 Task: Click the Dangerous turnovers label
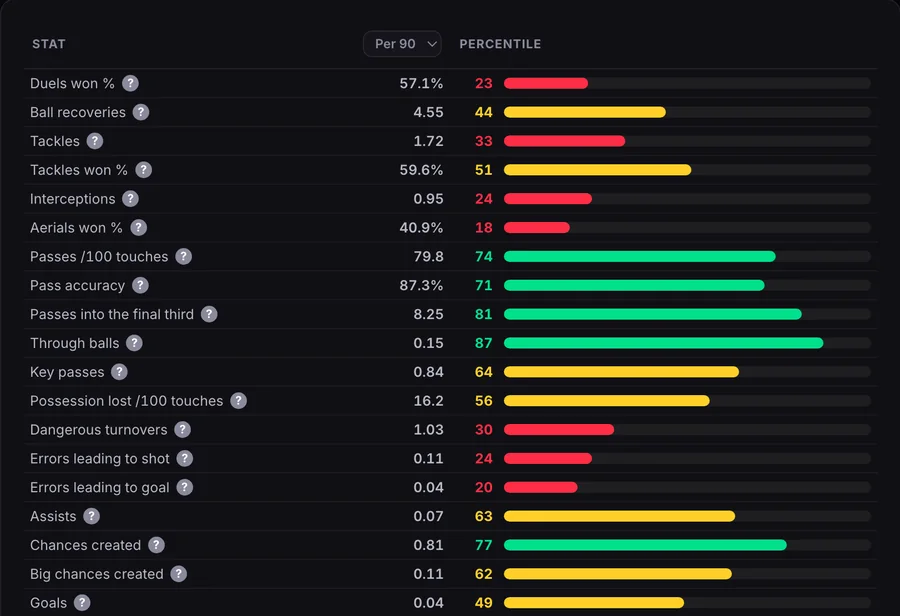pyautogui.click(x=99, y=430)
